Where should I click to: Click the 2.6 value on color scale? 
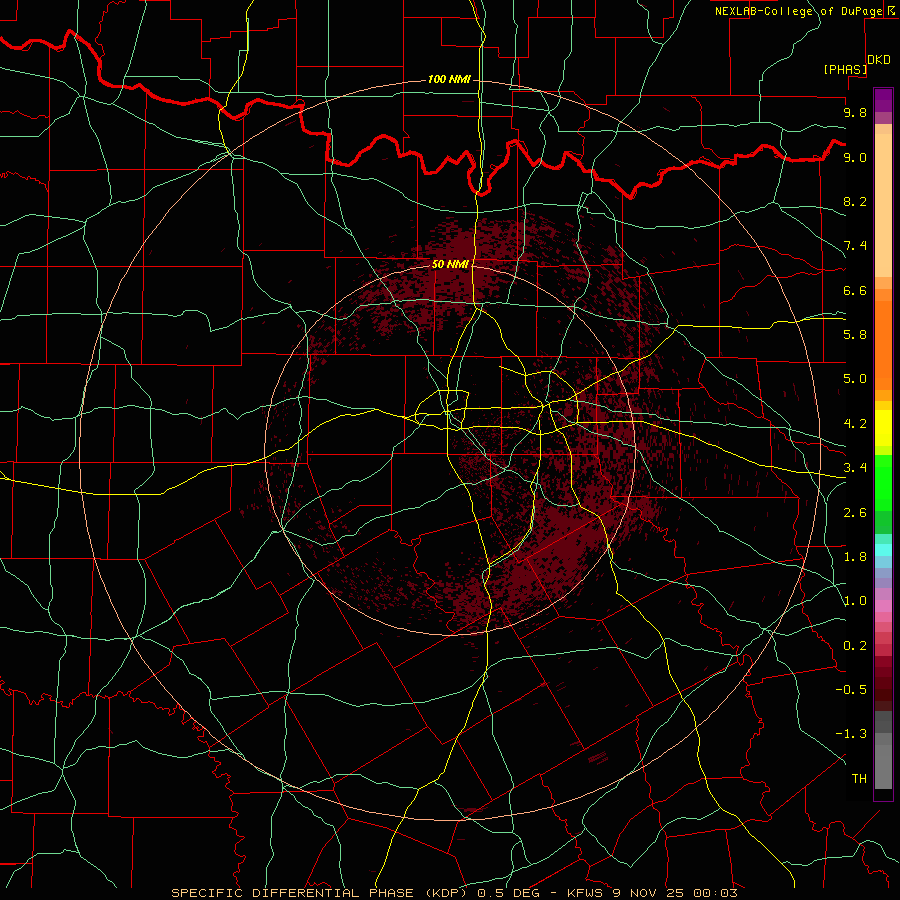click(x=855, y=513)
